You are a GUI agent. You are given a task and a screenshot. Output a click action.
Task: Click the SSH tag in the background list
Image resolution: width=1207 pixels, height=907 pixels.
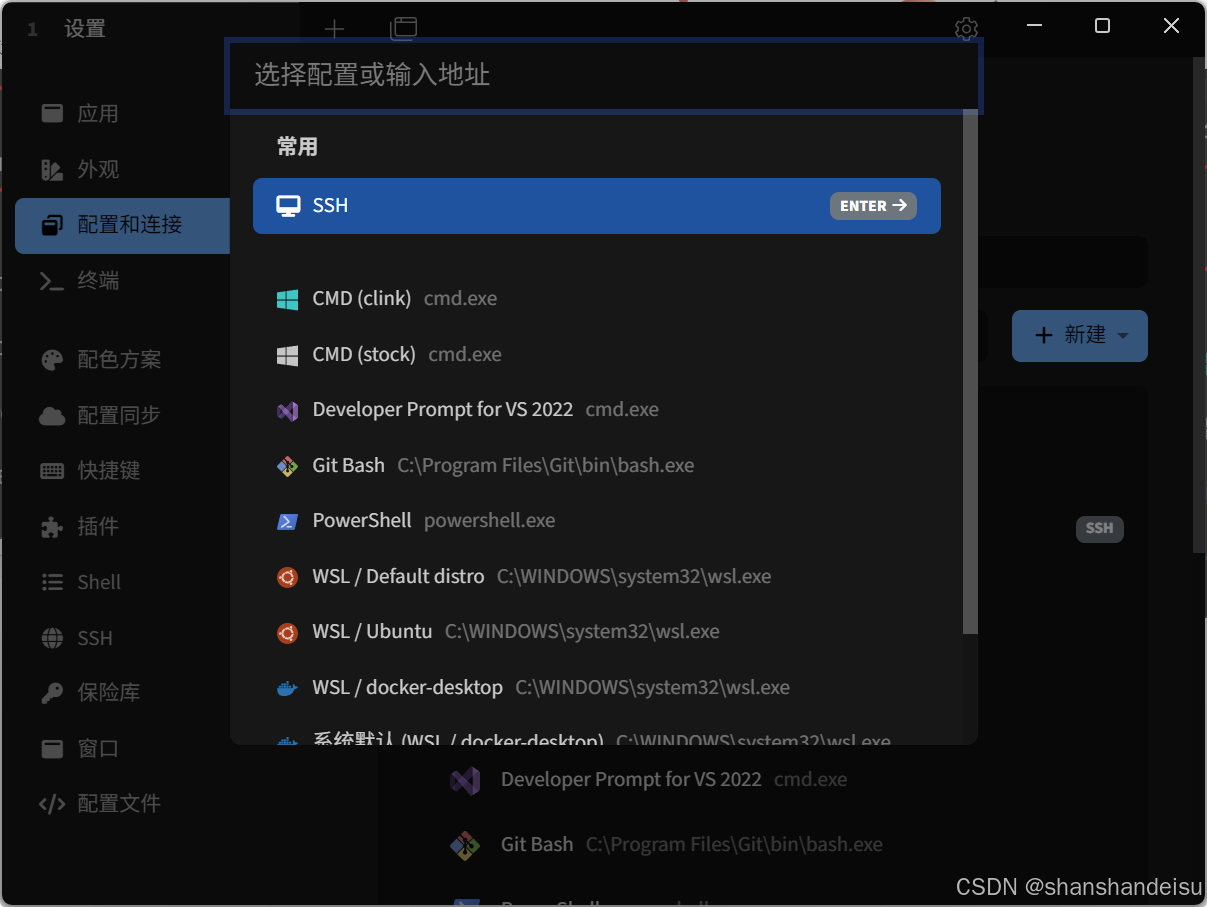(1100, 529)
